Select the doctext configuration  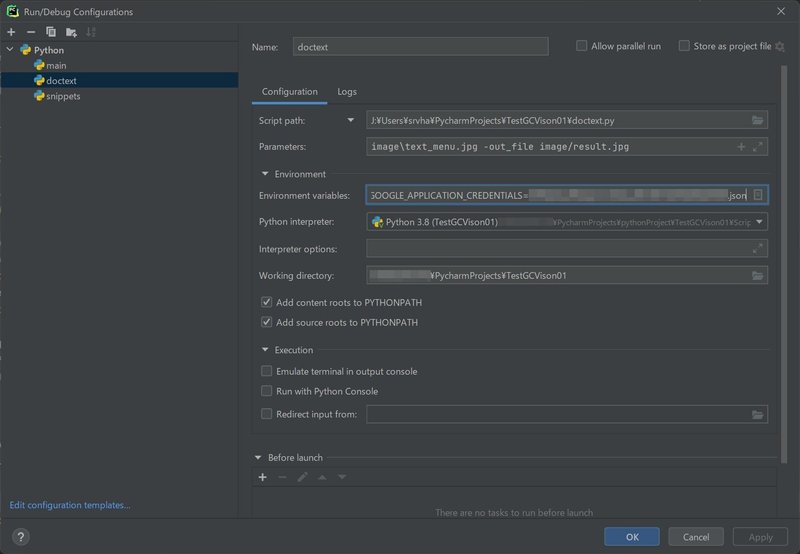point(119,81)
